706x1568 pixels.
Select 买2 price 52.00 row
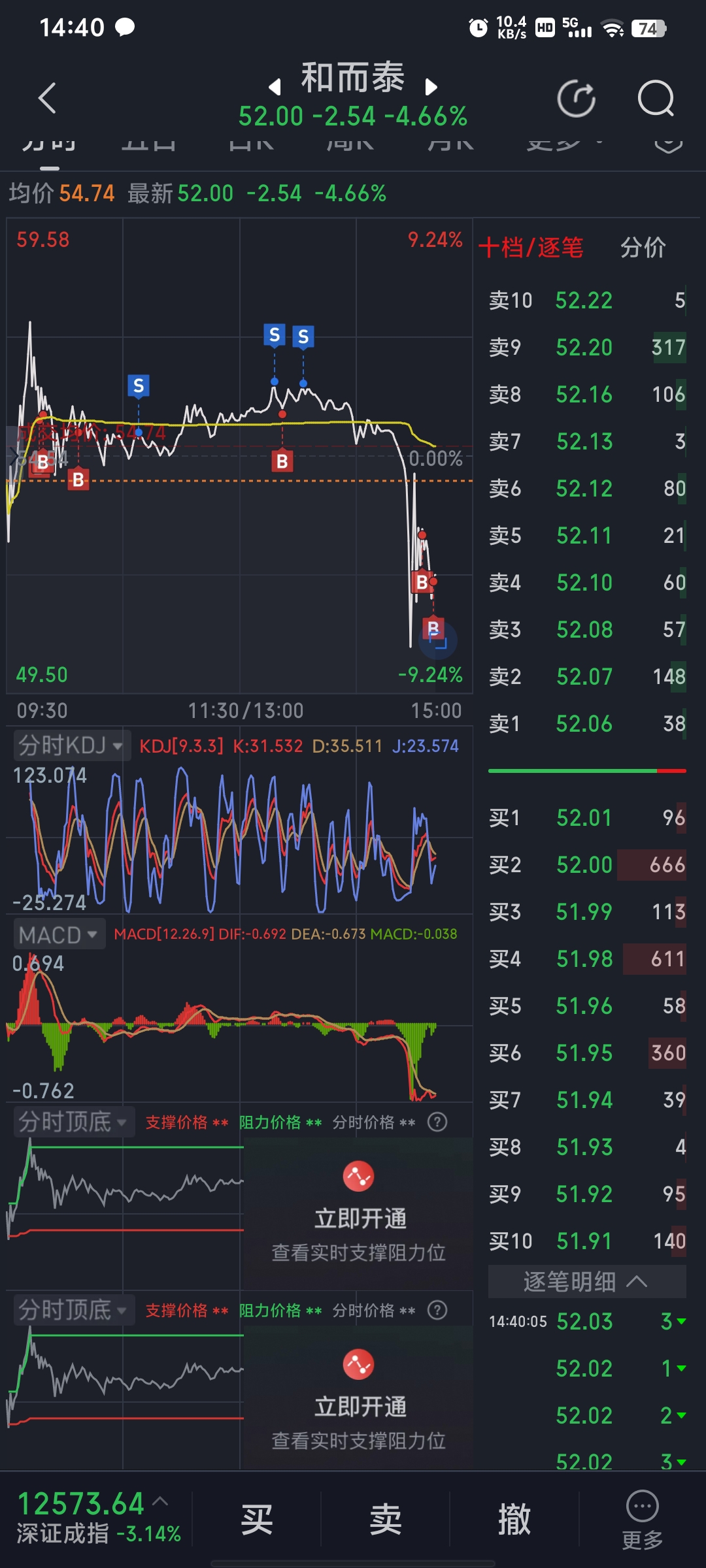pos(587,865)
